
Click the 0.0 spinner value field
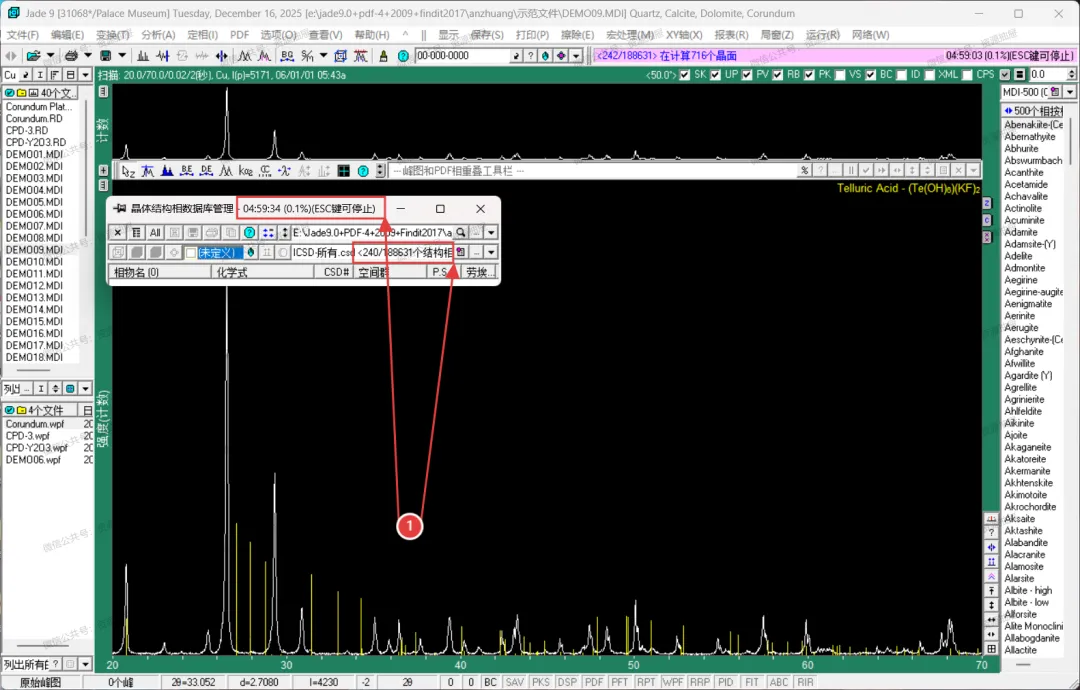pyautogui.click(x=1047, y=74)
